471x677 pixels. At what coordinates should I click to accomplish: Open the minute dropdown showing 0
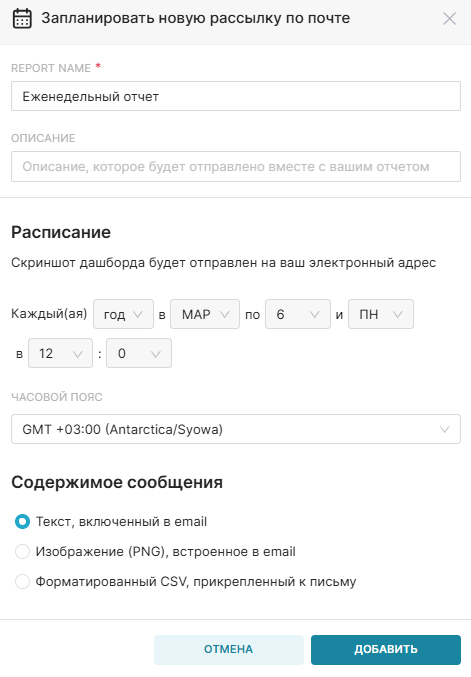(x=139, y=353)
